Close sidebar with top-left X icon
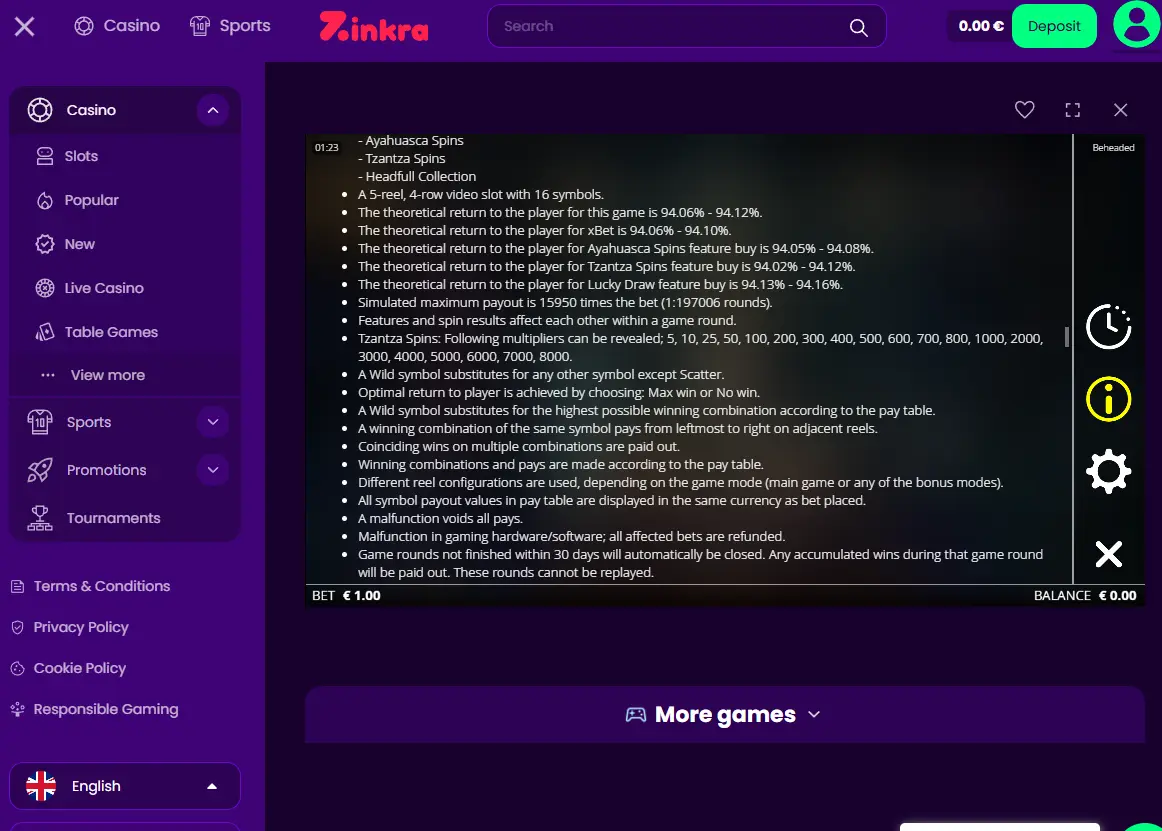Viewport: 1162px width, 831px height. [24, 27]
